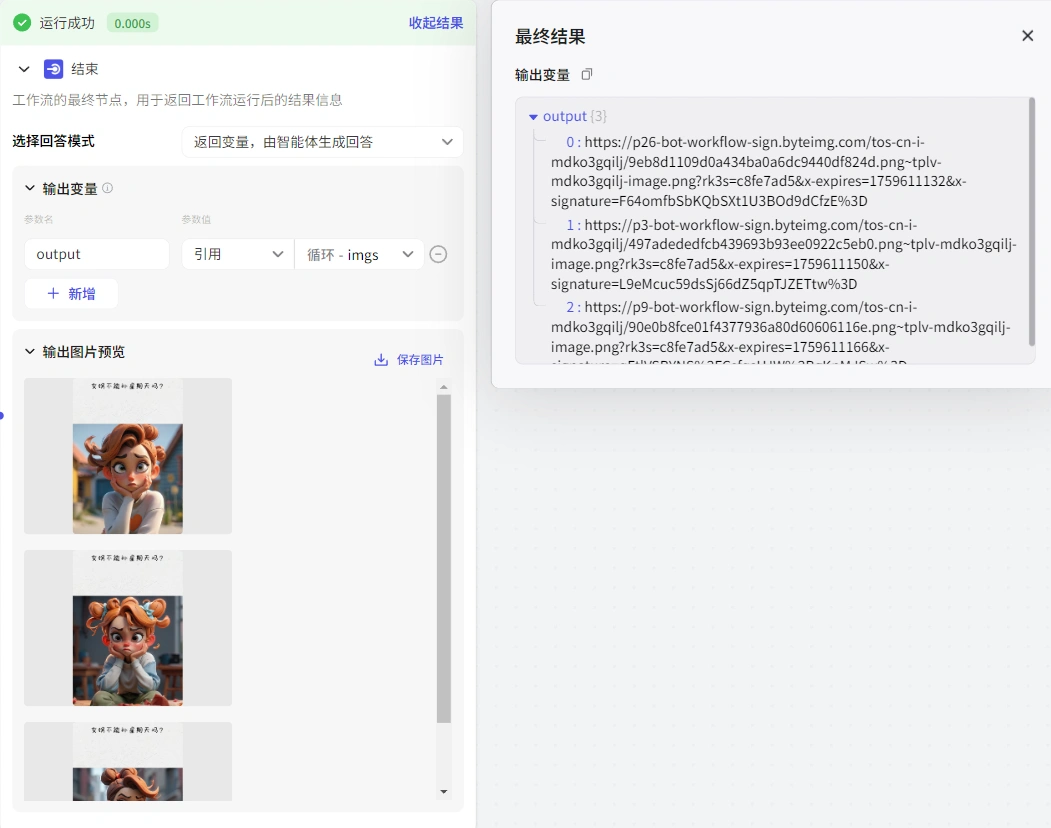The height and width of the screenshot is (828, 1051).
Task: Open the first preview image thumbnail
Action: (128, 456)
